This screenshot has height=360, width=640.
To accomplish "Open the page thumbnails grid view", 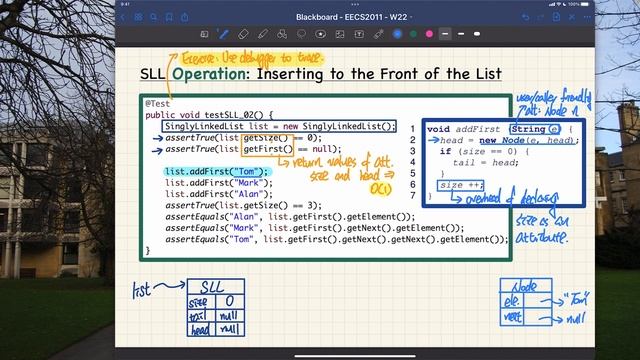I will pos(139,17).
